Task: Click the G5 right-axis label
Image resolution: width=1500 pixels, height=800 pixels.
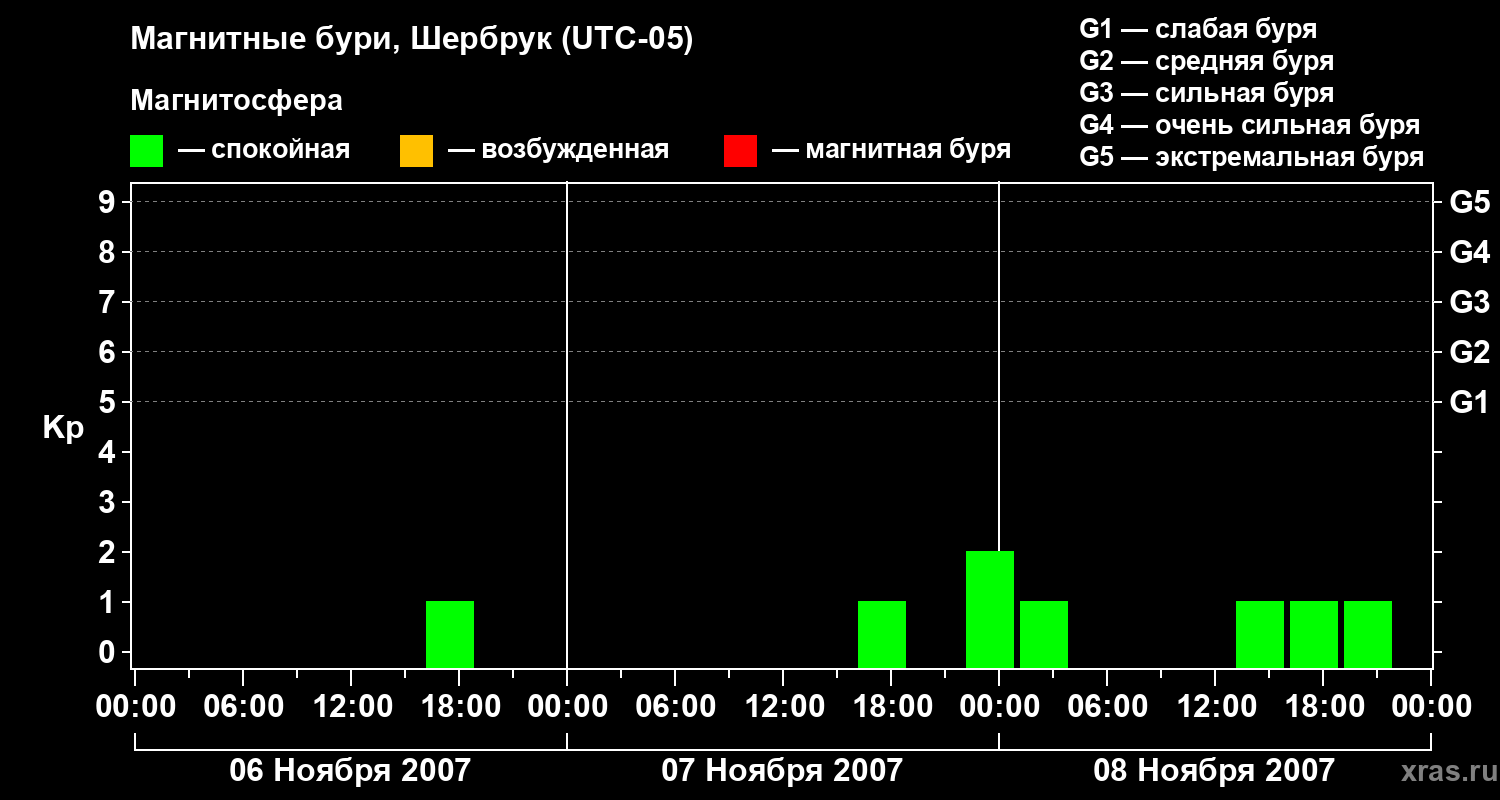Action: (x=1469, y=202)
